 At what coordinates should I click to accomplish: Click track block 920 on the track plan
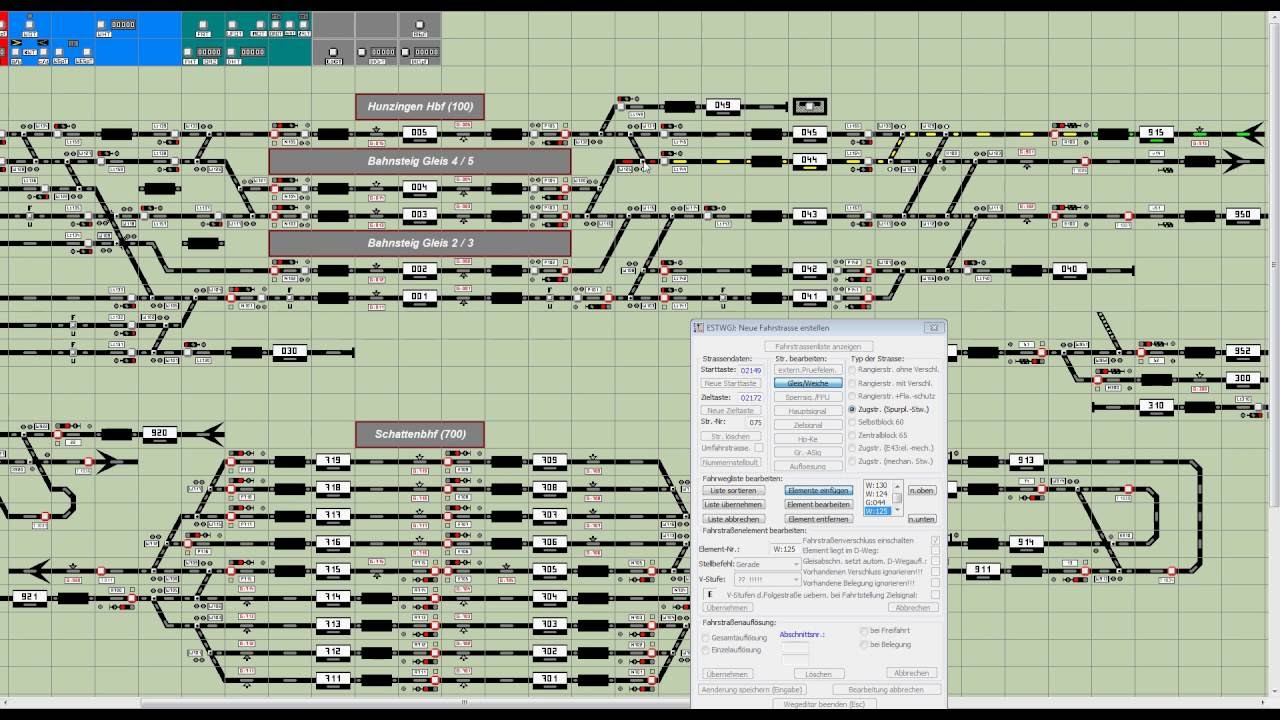pos(160,434)
